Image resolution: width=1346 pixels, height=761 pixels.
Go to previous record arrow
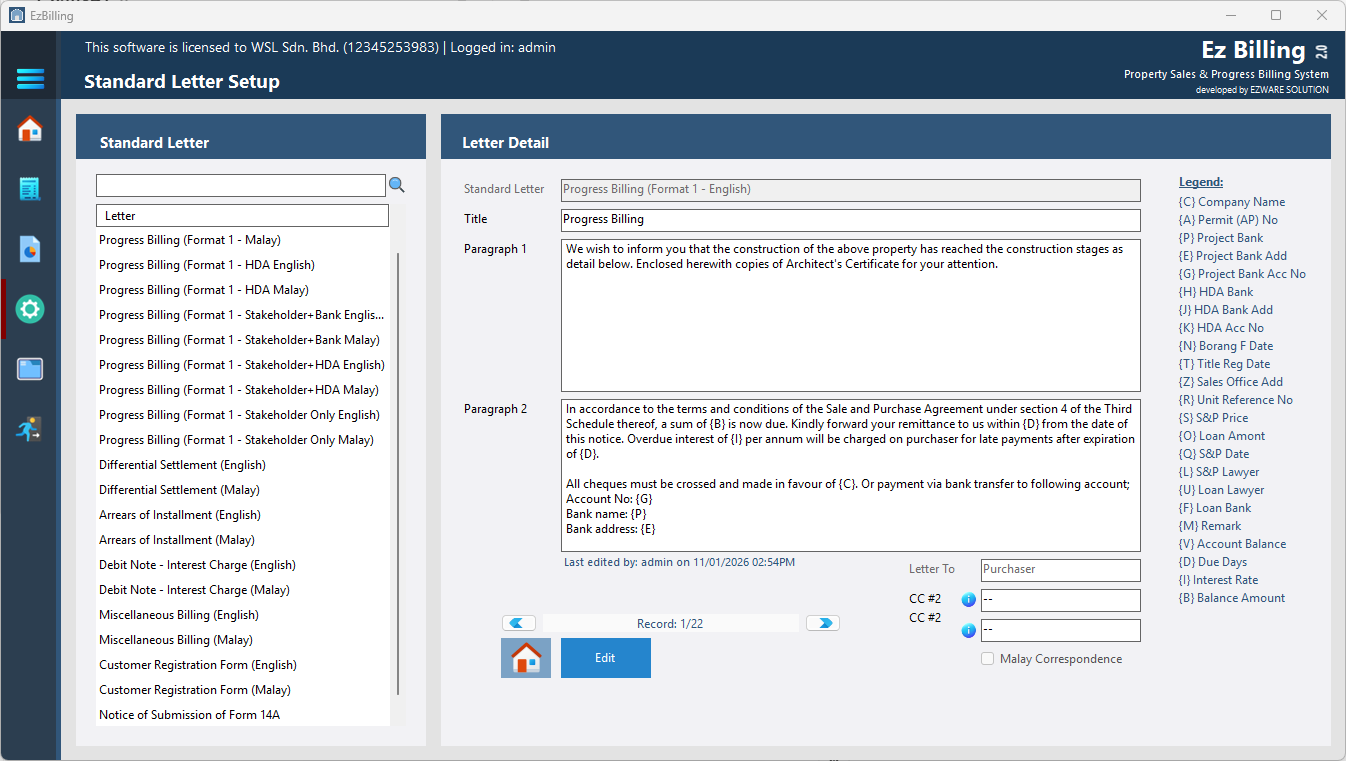[x=519, y=623]
